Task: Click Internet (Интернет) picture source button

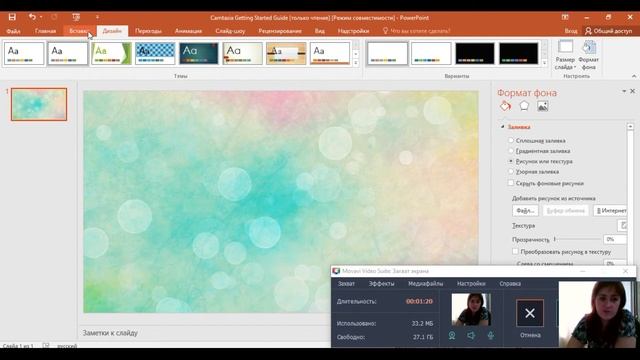Action: coord(611,211)
